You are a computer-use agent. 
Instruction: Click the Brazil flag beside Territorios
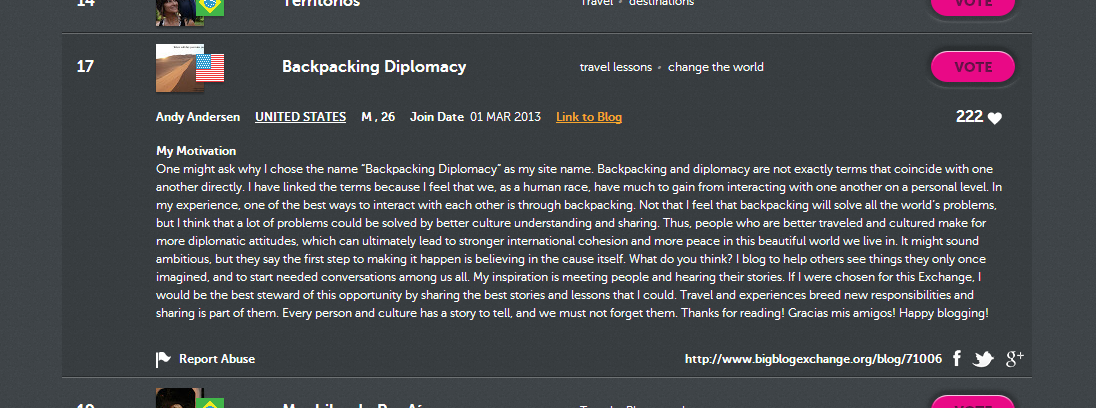(210, 6)
